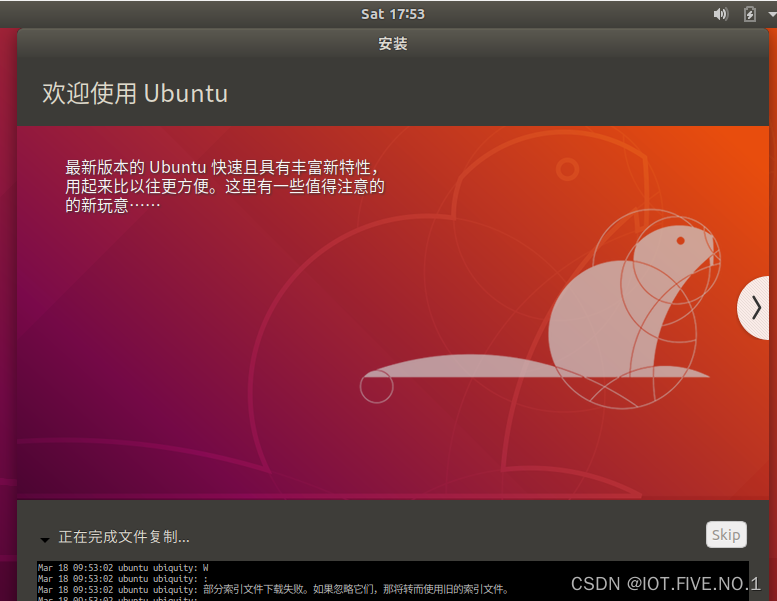Click the 欢迎使用 Ubuntu heading
777x601 pixels.
pyautogui.click(x=135, y=93)
